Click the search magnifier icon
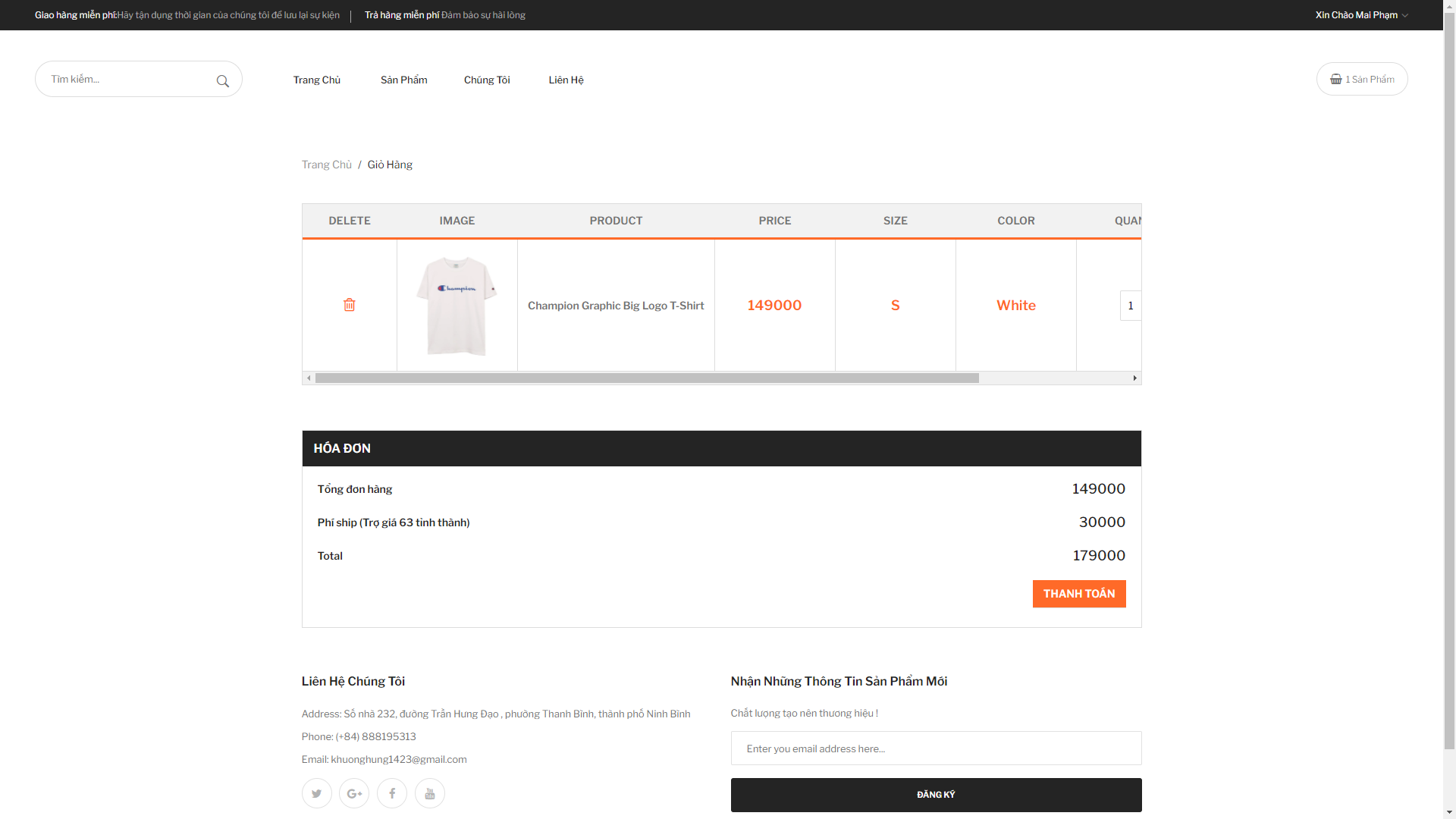The height and width of the screenshot is (819, 1456). [x=222, y=81]
